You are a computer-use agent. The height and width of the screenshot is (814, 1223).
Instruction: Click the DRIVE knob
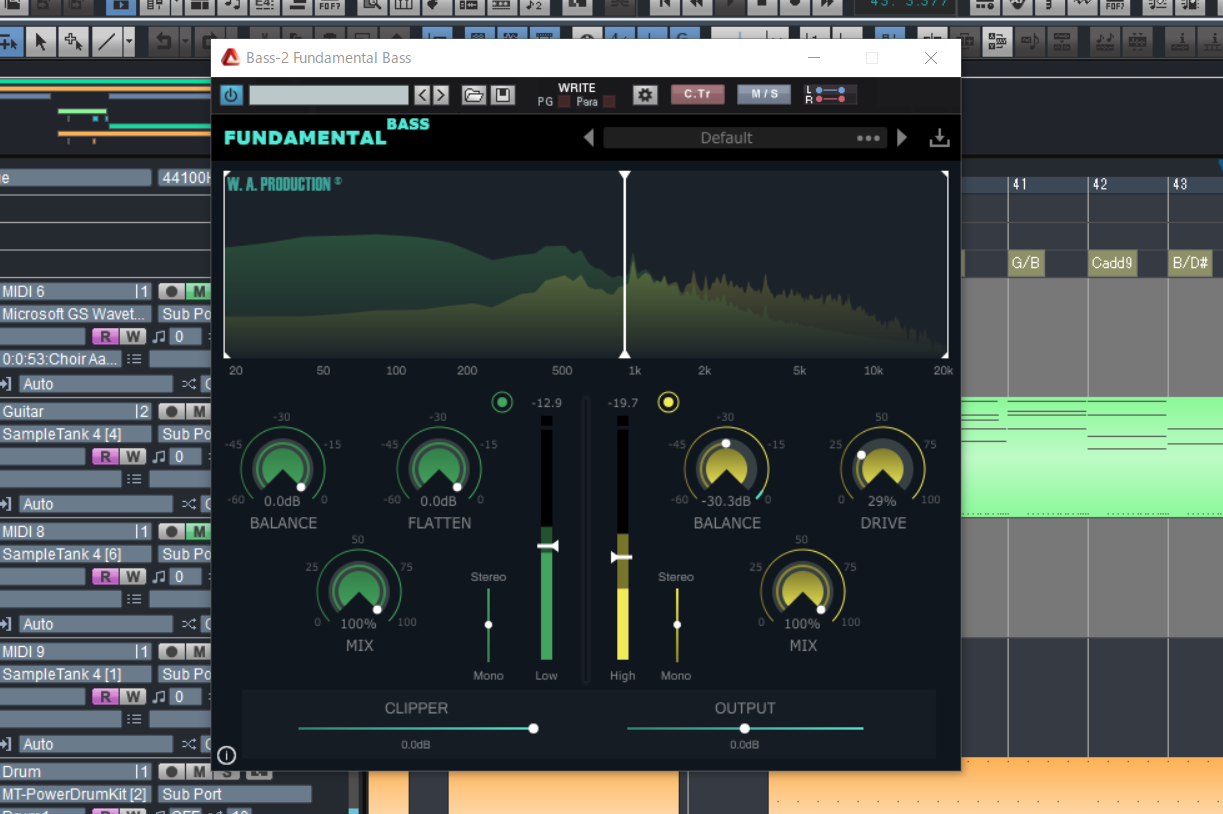click(x=883, y=469)
